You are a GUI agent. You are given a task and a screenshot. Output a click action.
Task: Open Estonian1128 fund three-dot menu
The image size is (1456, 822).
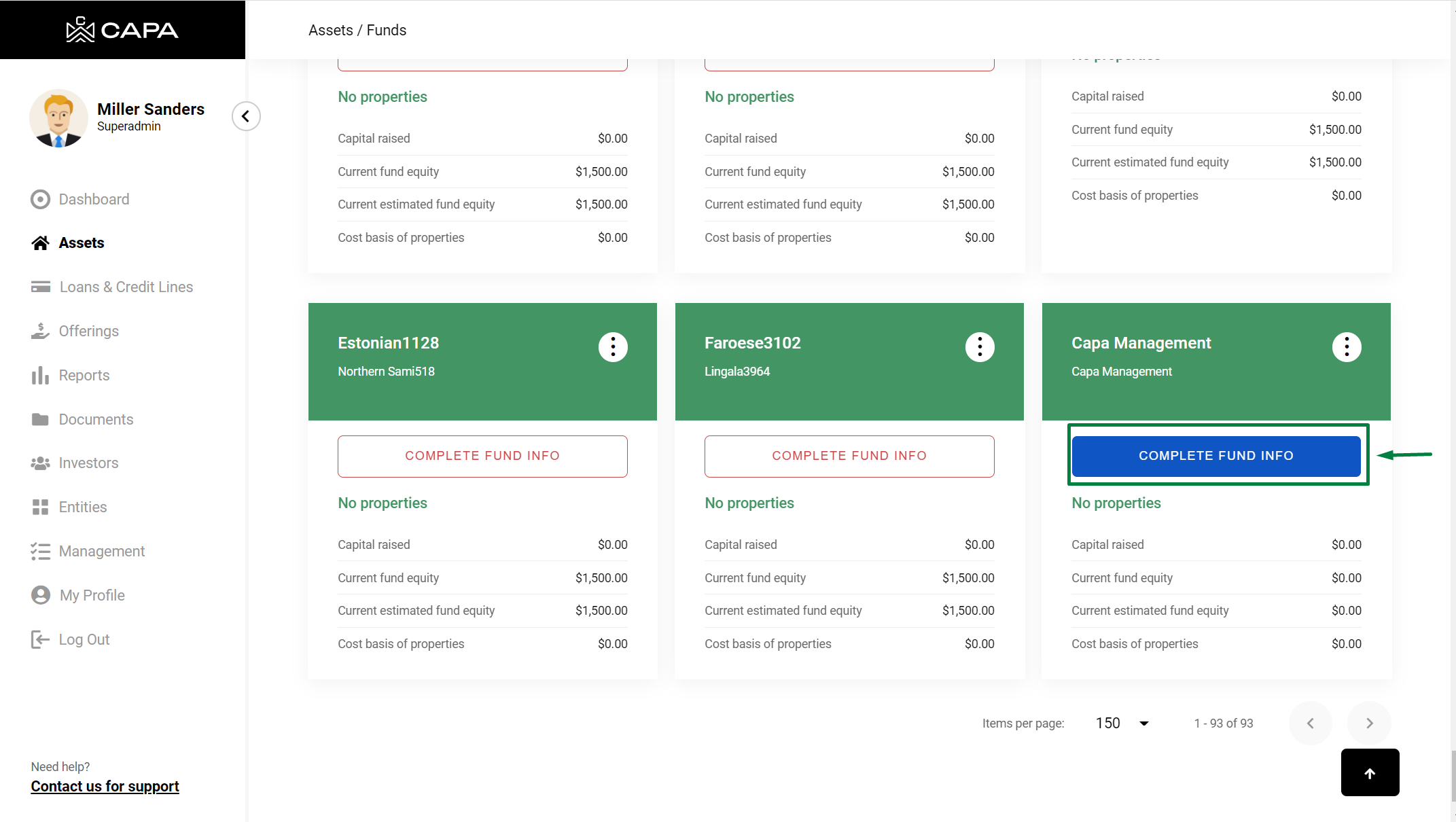(x=613, y=347)
